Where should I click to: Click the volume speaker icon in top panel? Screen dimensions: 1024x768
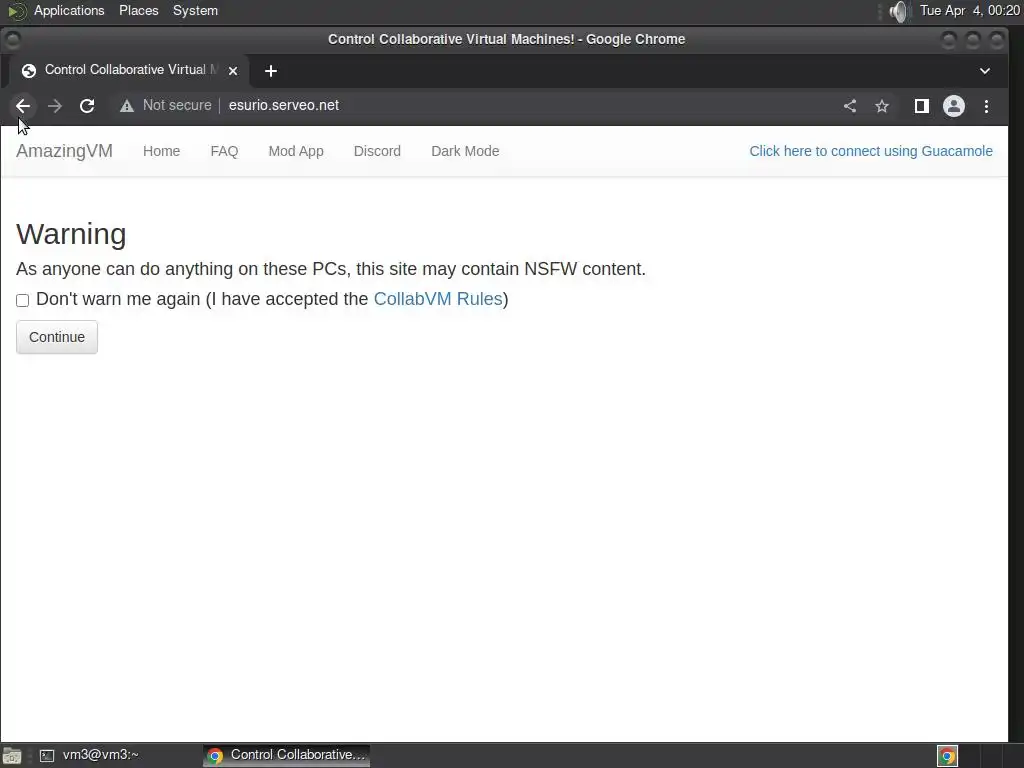click(x=899, y=11)
